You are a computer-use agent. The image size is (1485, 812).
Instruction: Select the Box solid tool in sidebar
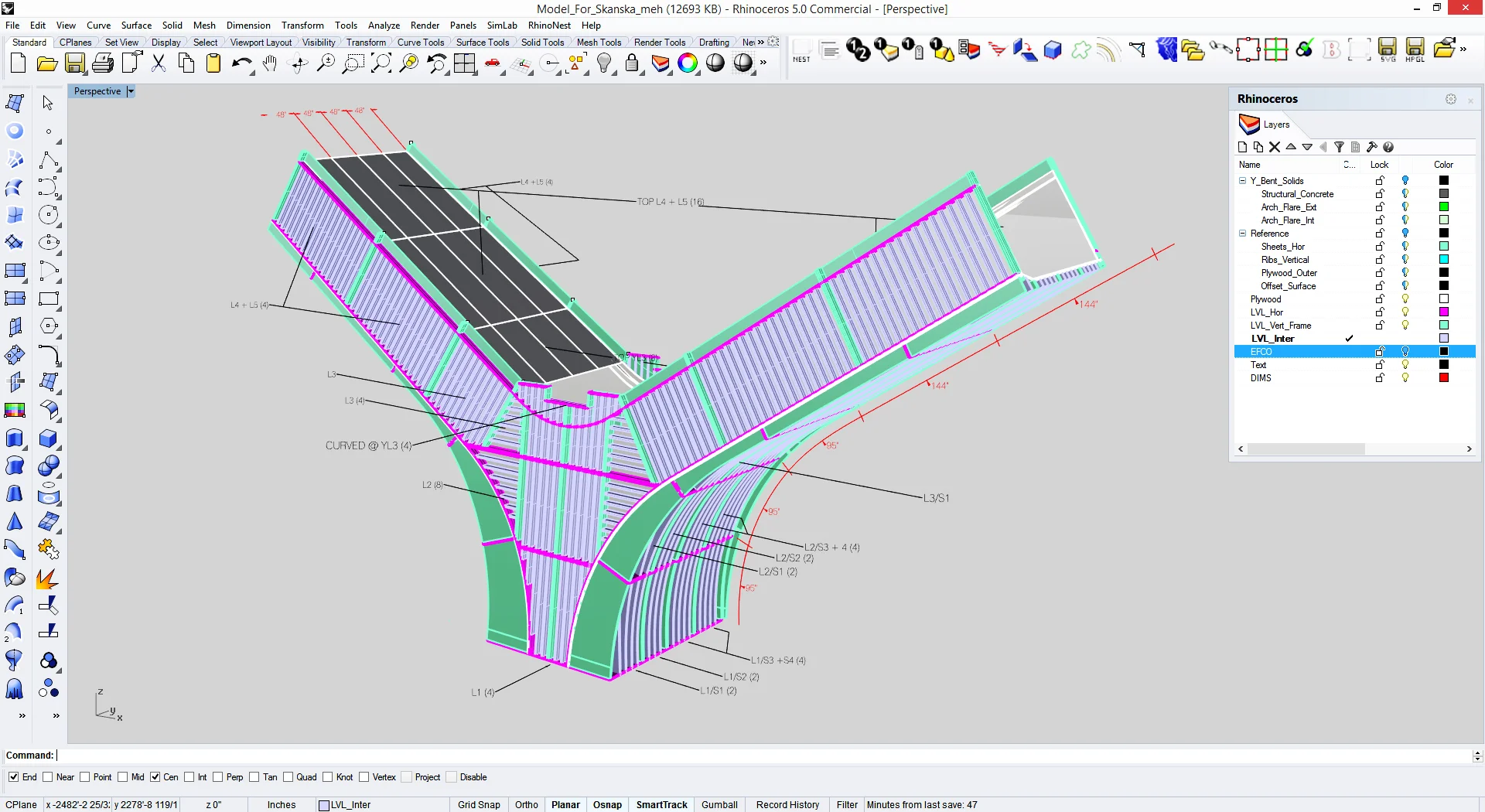point(48,438)
